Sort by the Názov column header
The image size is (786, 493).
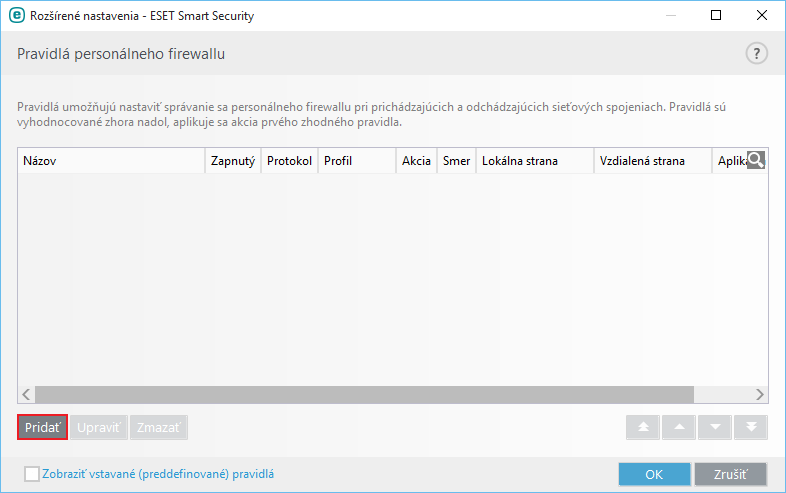pos(110,161)
